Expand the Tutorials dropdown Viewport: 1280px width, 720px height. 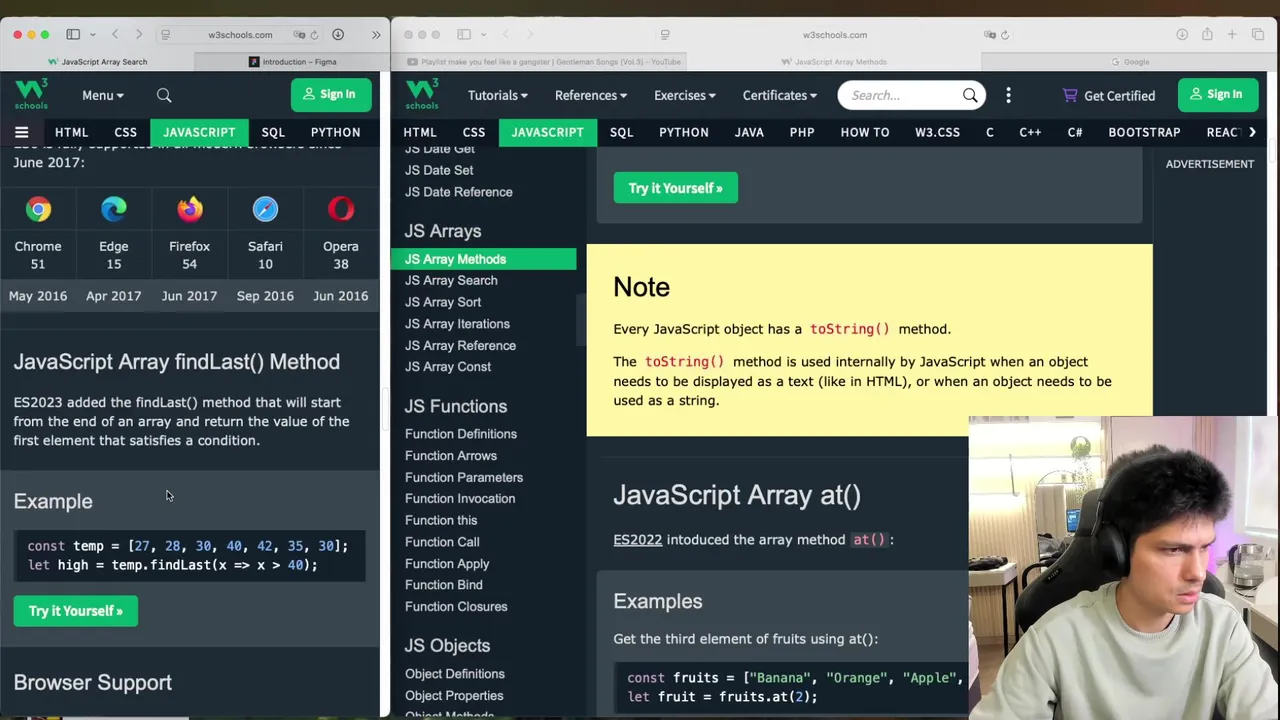coord(497,95)
